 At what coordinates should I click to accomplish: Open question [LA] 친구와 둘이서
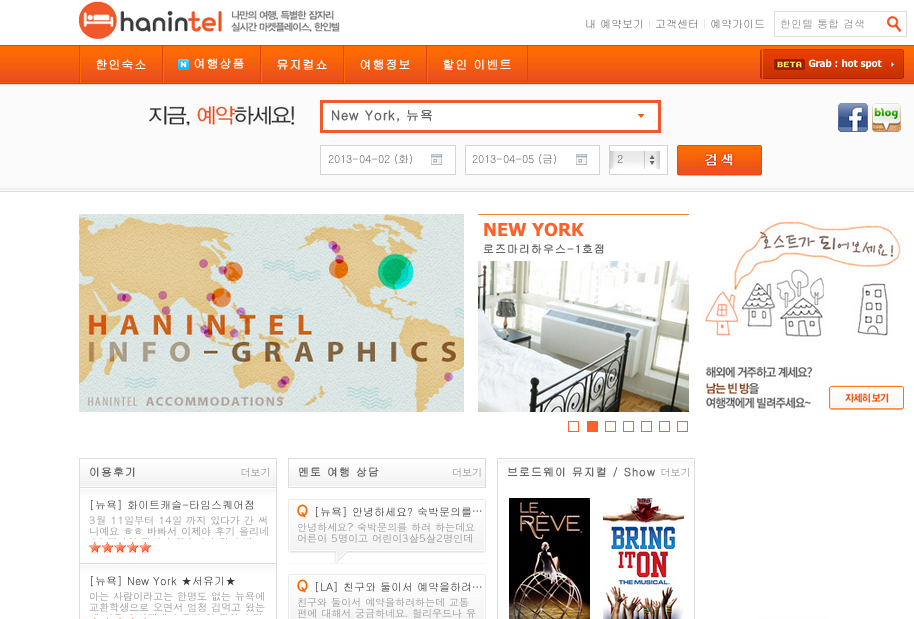point(398,586)
